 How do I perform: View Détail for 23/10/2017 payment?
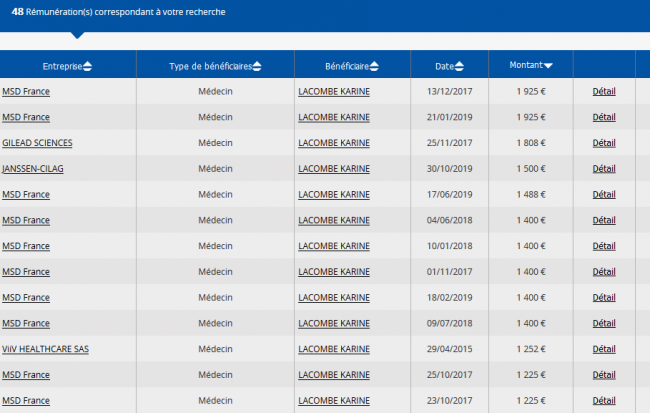click(604, 401)
